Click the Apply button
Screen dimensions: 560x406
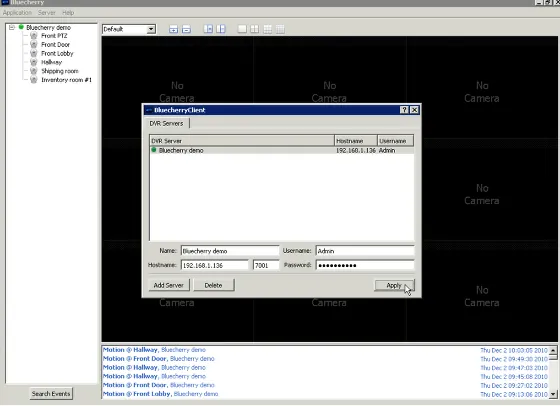click(x=394, y=285)
